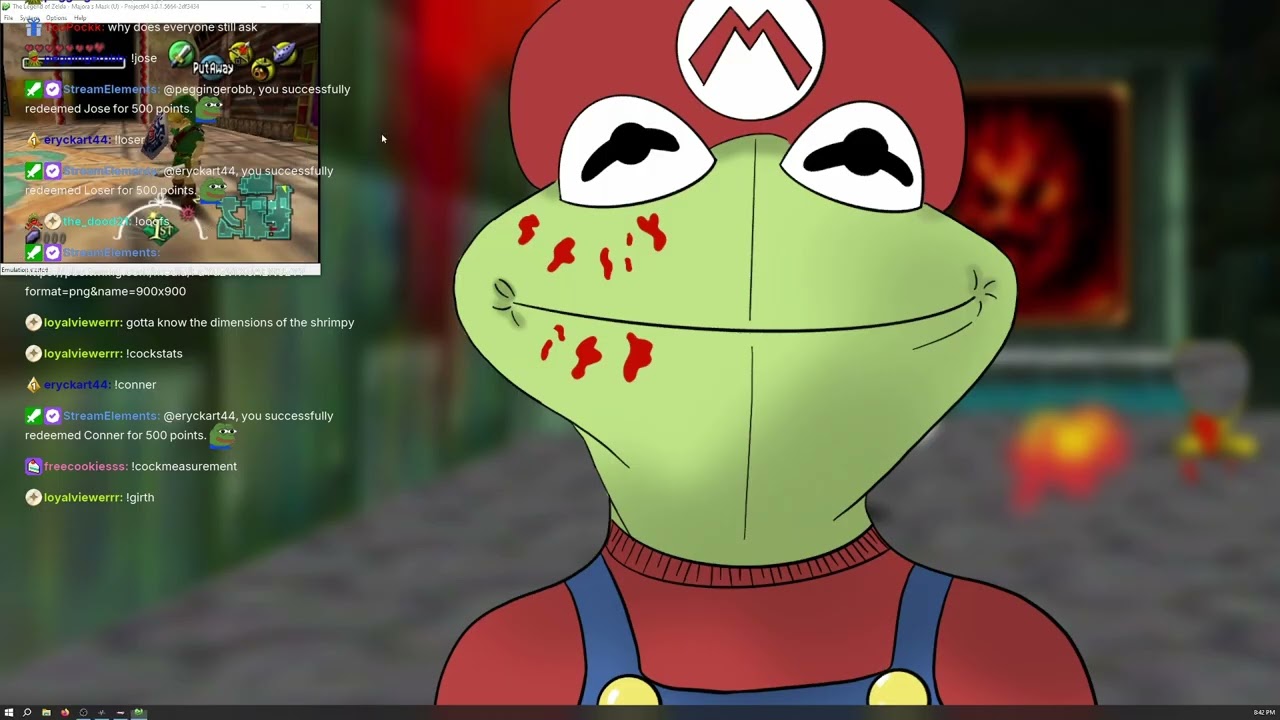Select the bow item on the C-left button
1280x720 pixels.
tap(240, 53)
